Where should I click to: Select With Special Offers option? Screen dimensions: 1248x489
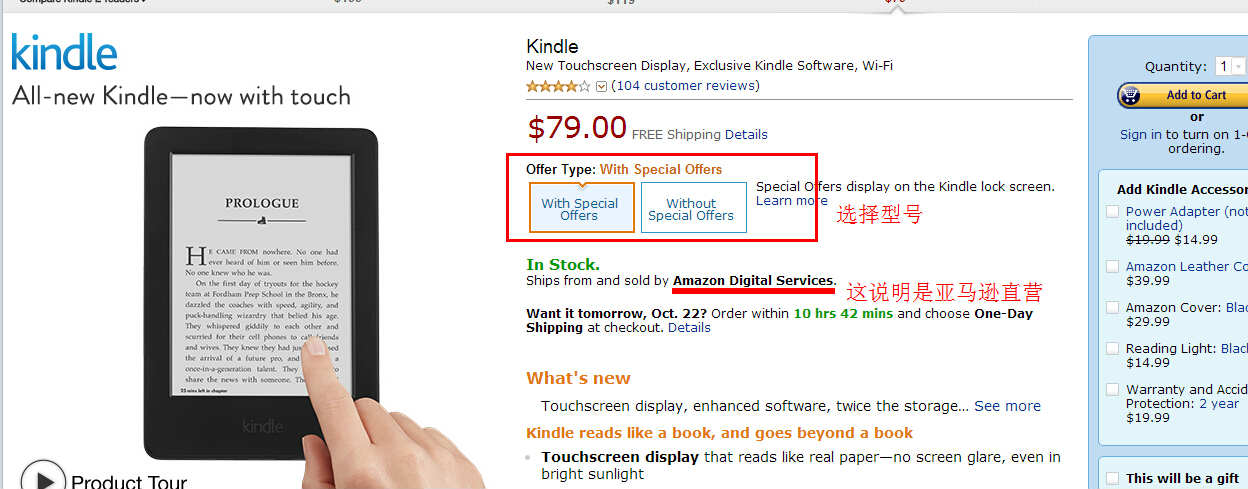point(581,208)
